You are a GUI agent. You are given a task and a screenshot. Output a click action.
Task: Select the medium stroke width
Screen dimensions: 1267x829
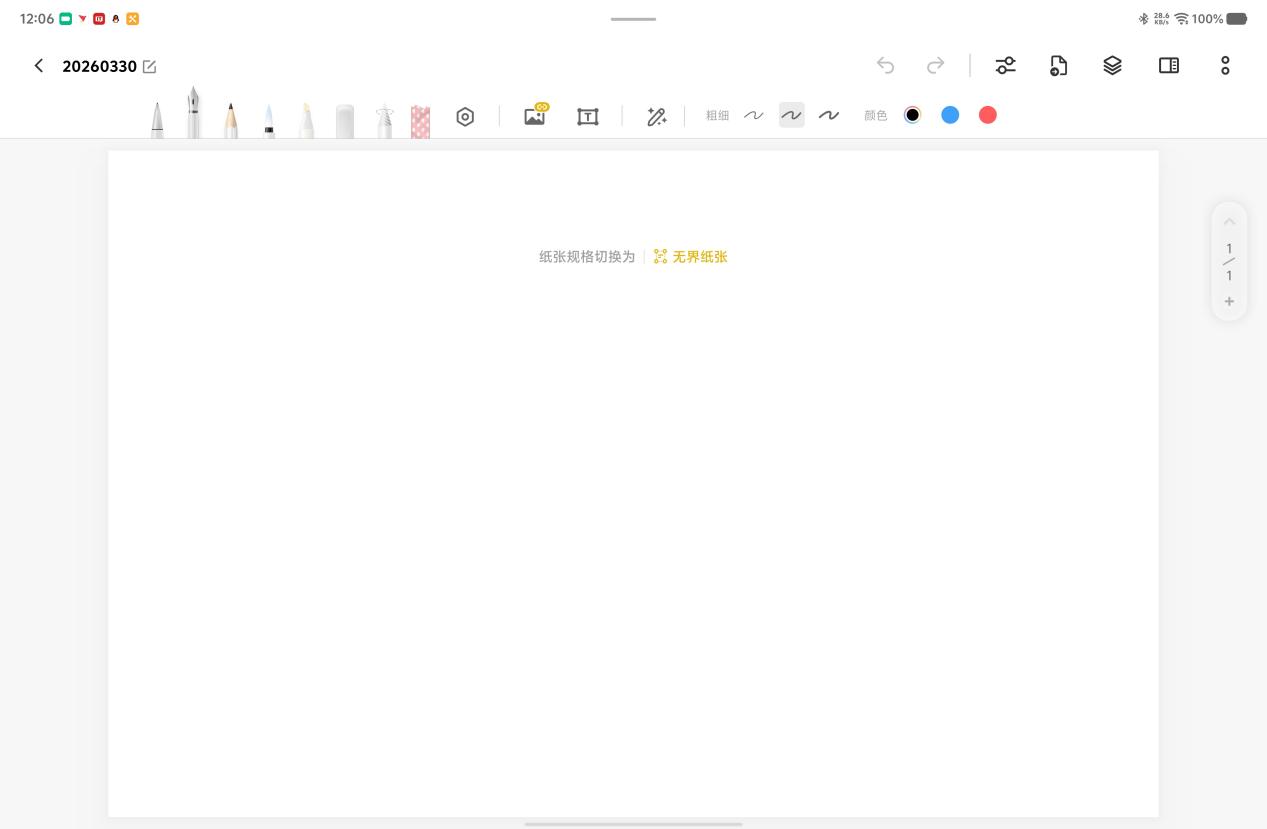[791, 116]
